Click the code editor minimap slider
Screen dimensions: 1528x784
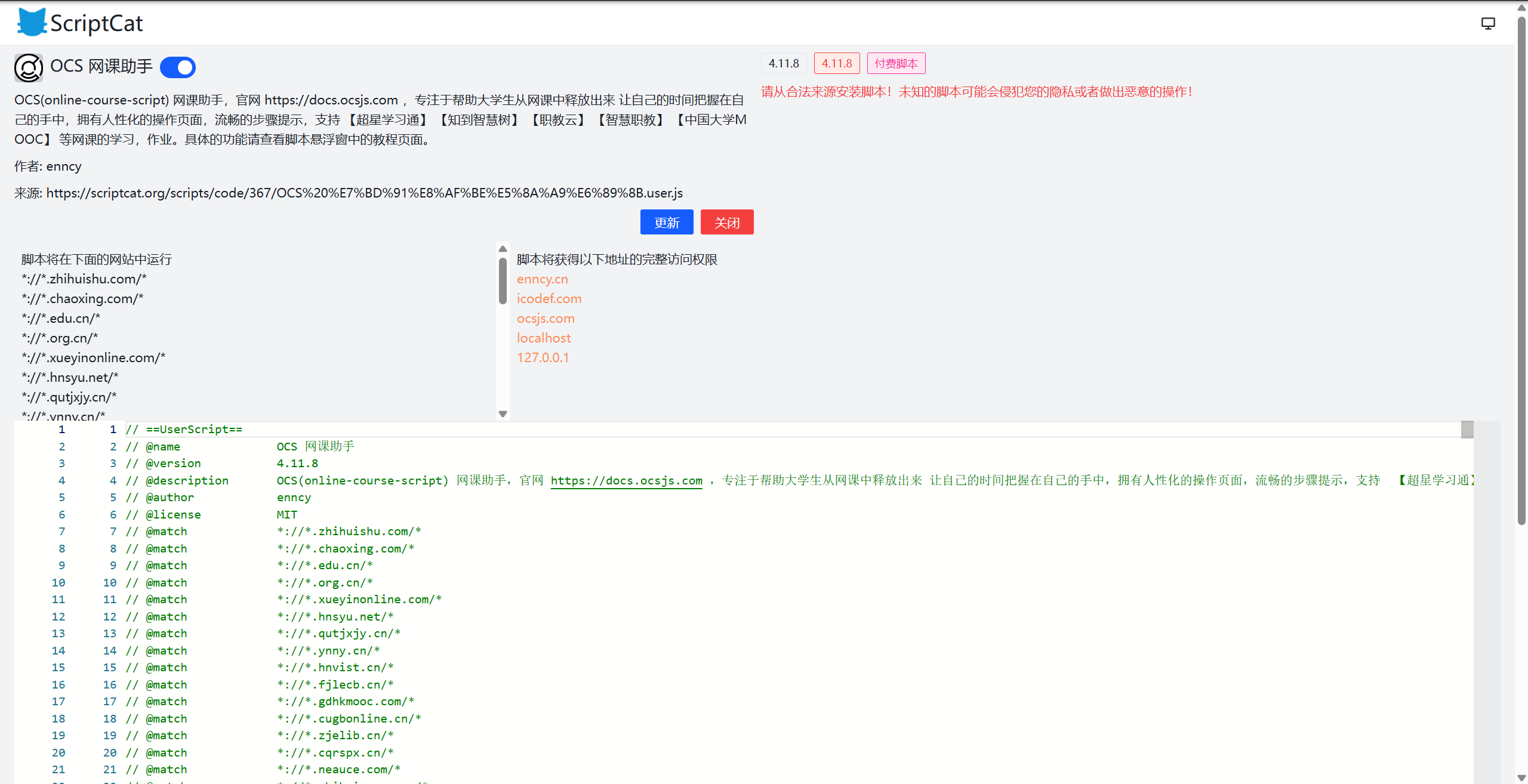click(x=1467, y=430)
